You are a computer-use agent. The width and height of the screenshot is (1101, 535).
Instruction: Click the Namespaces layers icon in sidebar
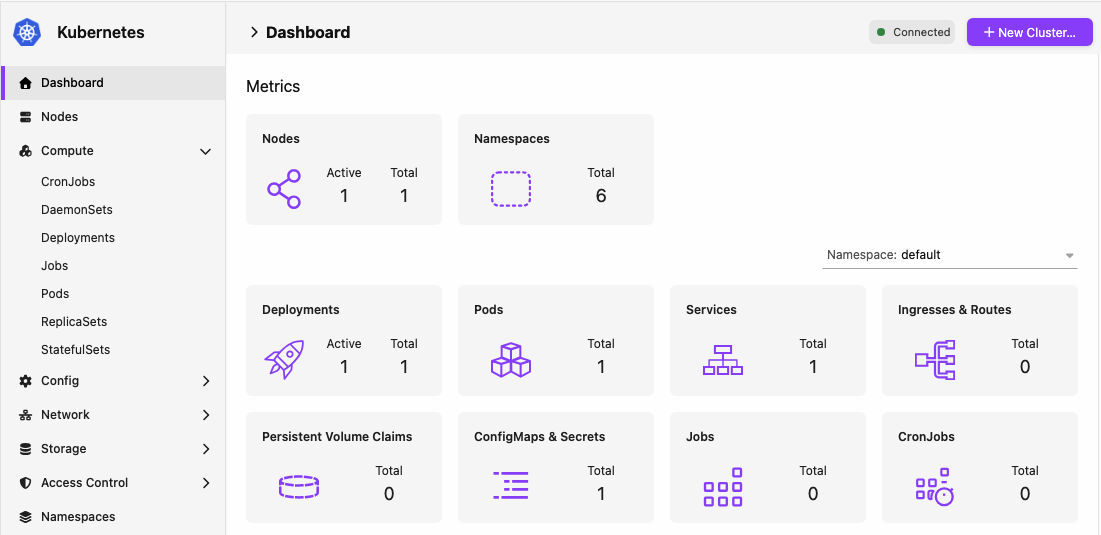pyautogui.click(x=26, y=517)
